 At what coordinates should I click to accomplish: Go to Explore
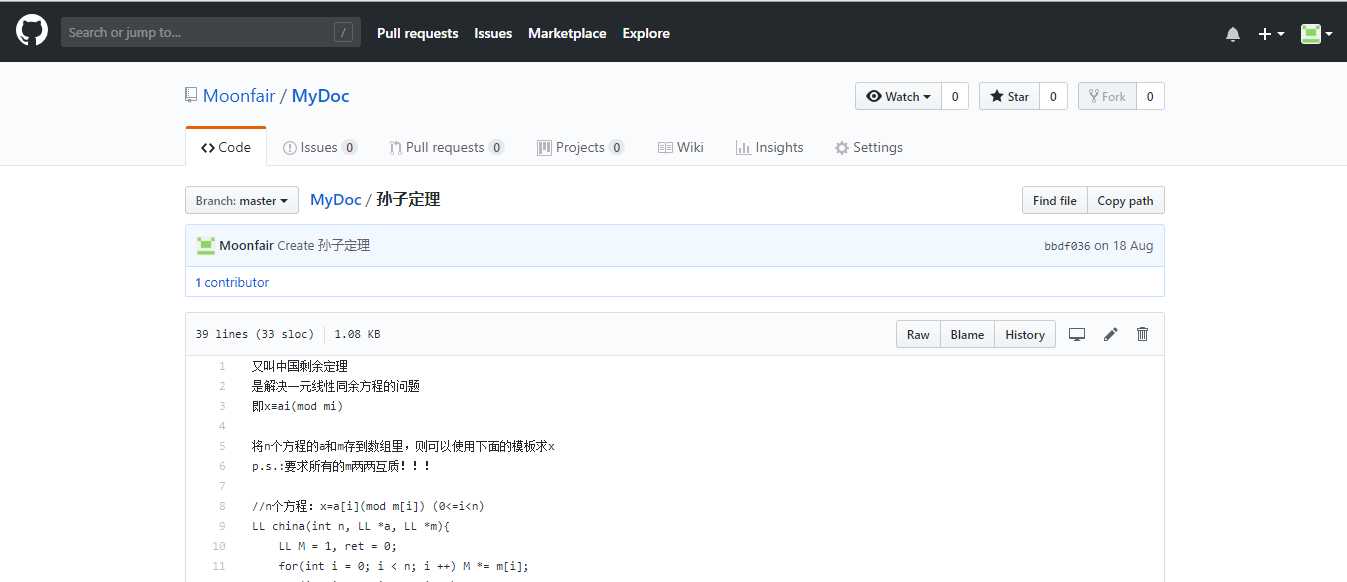click(x=646, y=33)
